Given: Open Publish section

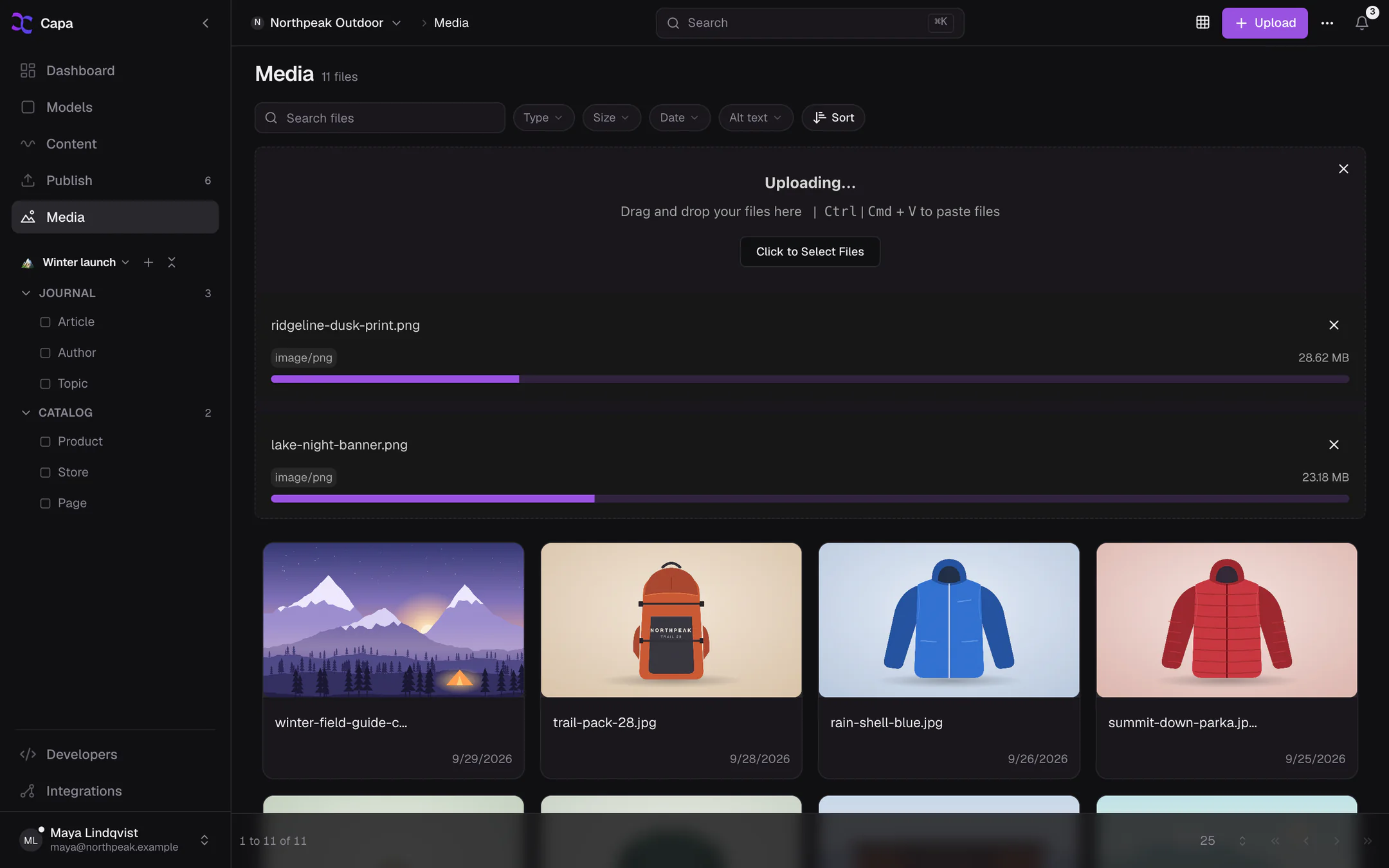Looking at the screenshot, I should (x=115, y=181).
